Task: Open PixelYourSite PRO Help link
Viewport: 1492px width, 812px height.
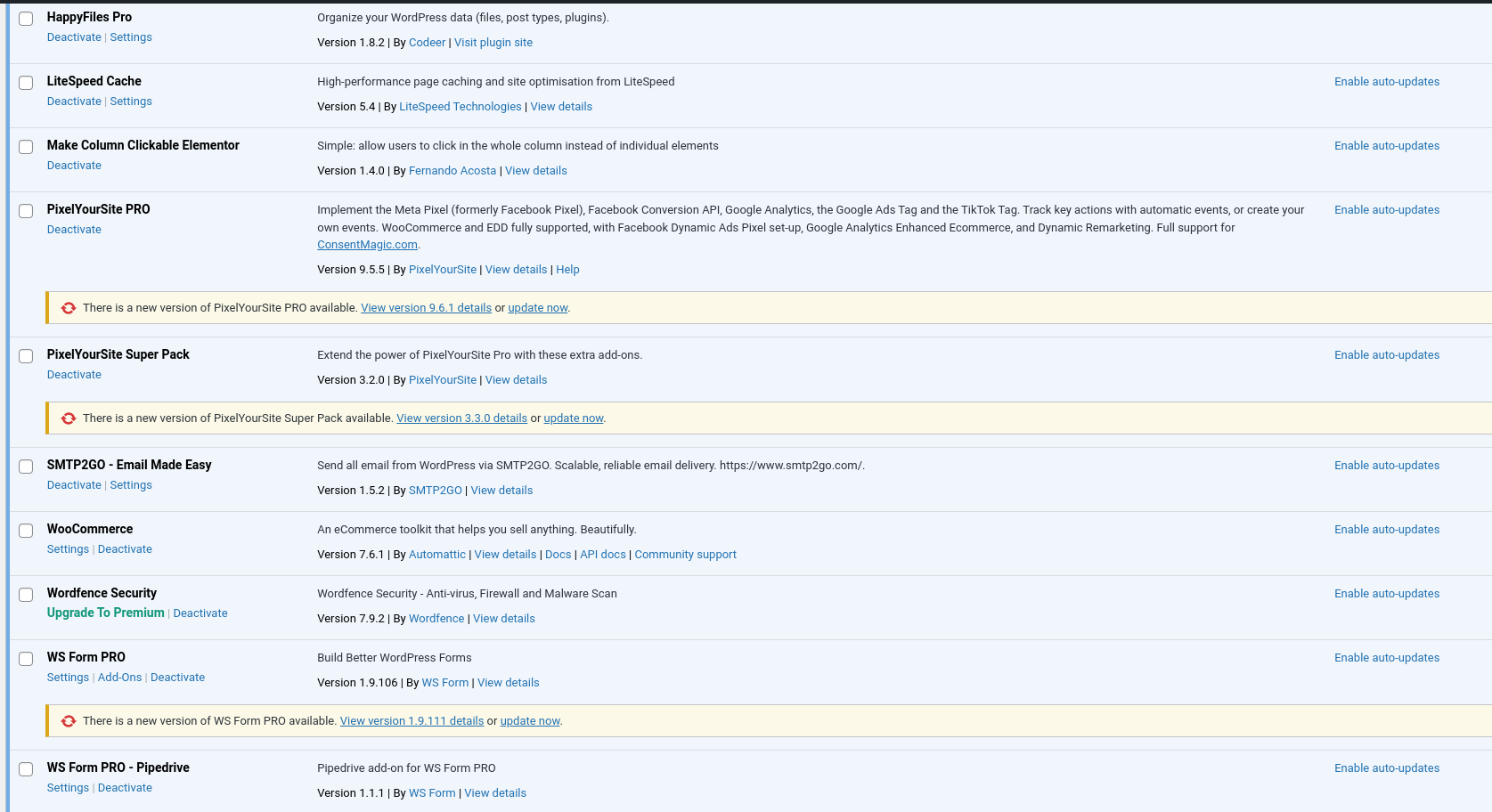Action: (567, 270)
